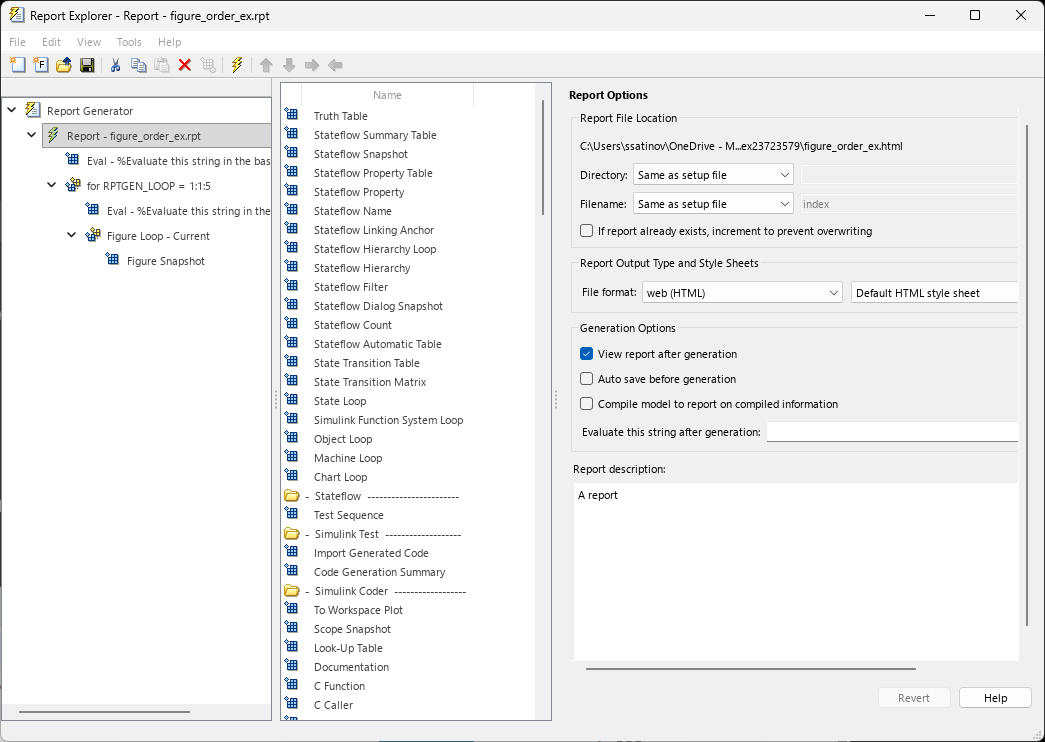Click the New report toolbar icon
This screenshot has height=742, width=1045.
click(x=17, y=64)
